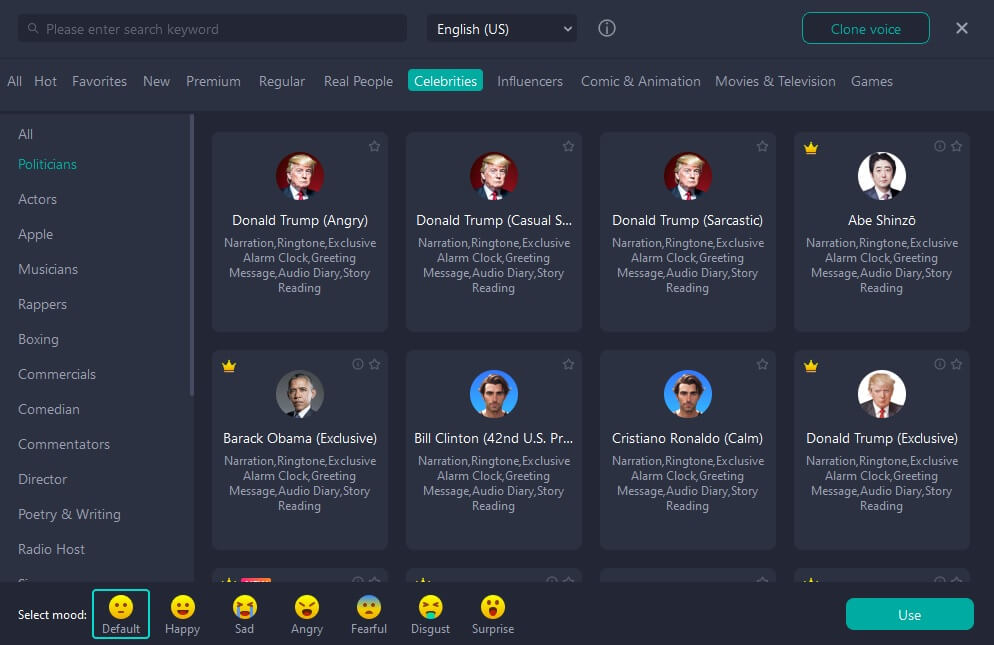Favorite the Donald Trump (Angry) voice star
The image size is (994, 645).
(x=374, y=146)
